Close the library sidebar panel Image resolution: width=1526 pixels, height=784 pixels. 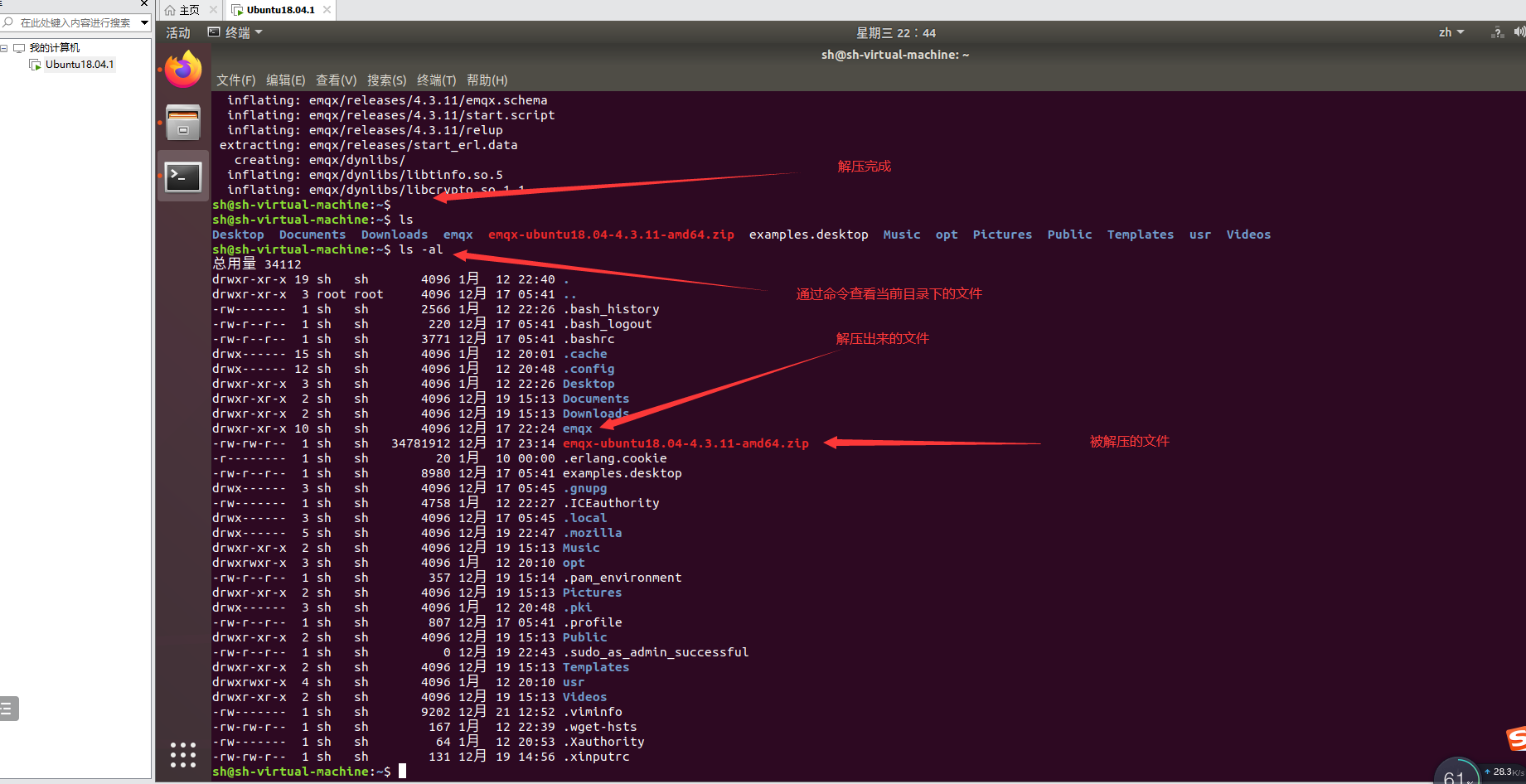pyautogui.click(x=144, y=3)
